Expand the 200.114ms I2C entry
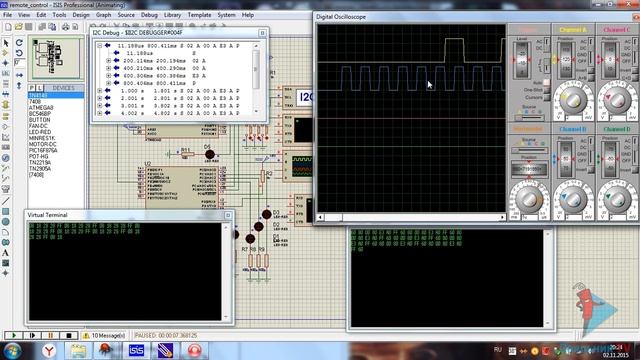Viewport: 640px width, 360px height. [x=109, y=60]
